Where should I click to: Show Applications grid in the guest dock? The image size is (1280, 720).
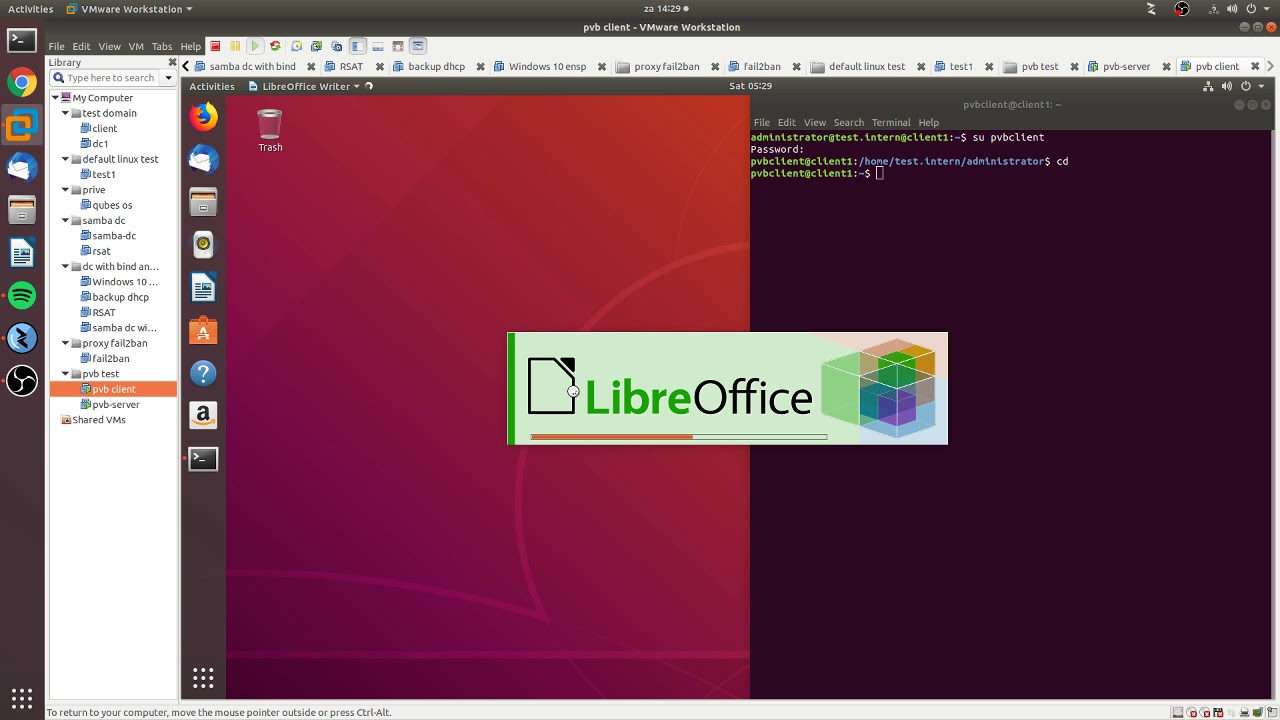tap(203, 679)
